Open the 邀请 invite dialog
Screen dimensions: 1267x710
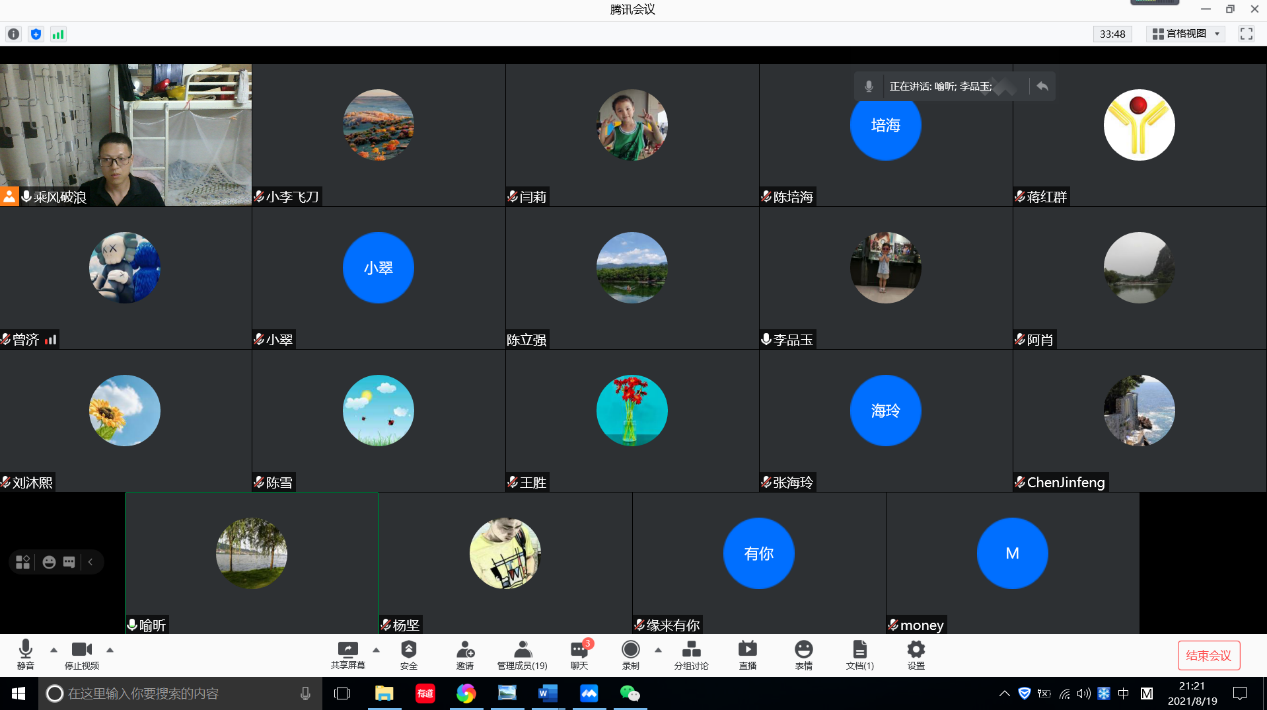465,655
